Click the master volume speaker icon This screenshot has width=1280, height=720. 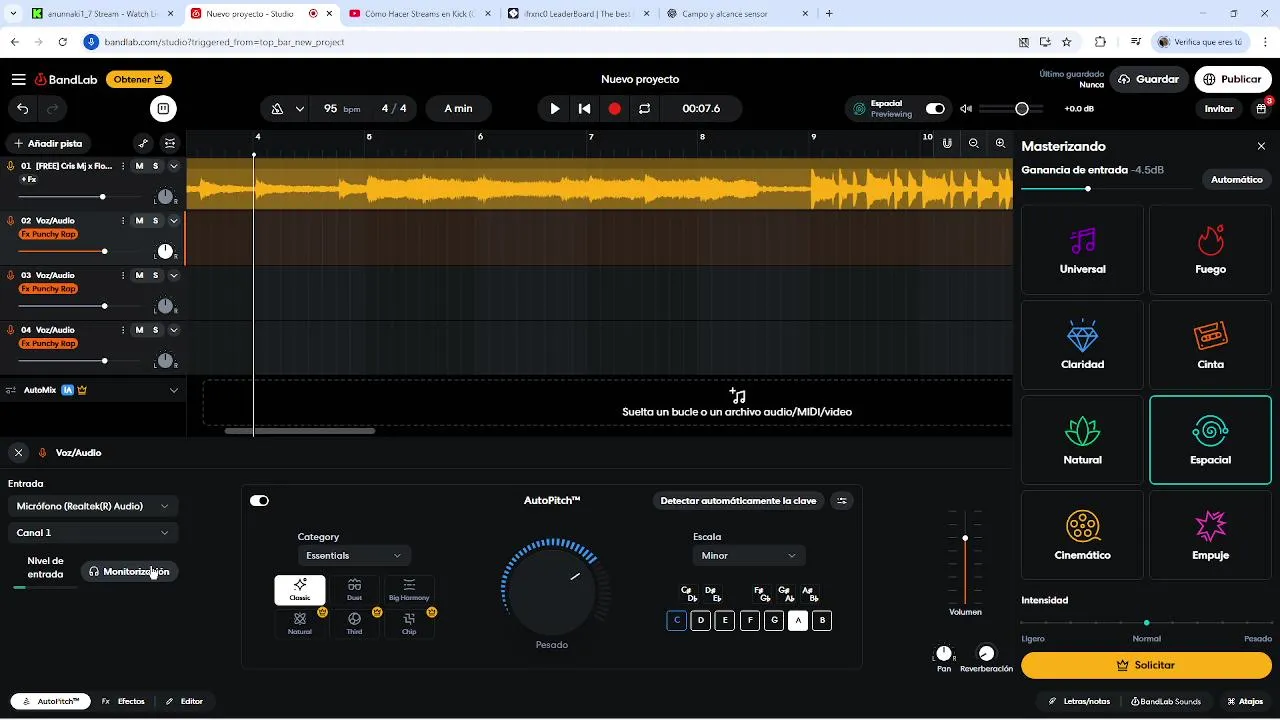(966, 109)
